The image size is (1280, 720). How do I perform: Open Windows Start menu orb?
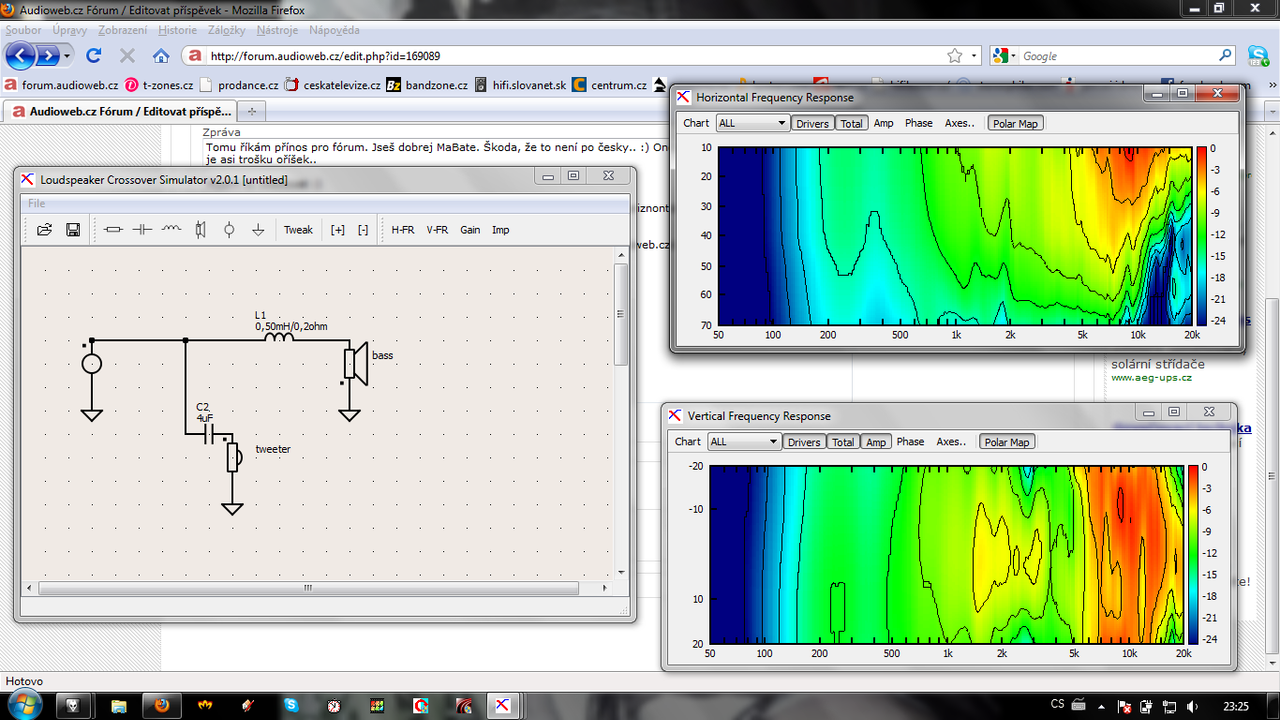pyautogui.click(x=23, y=705)
